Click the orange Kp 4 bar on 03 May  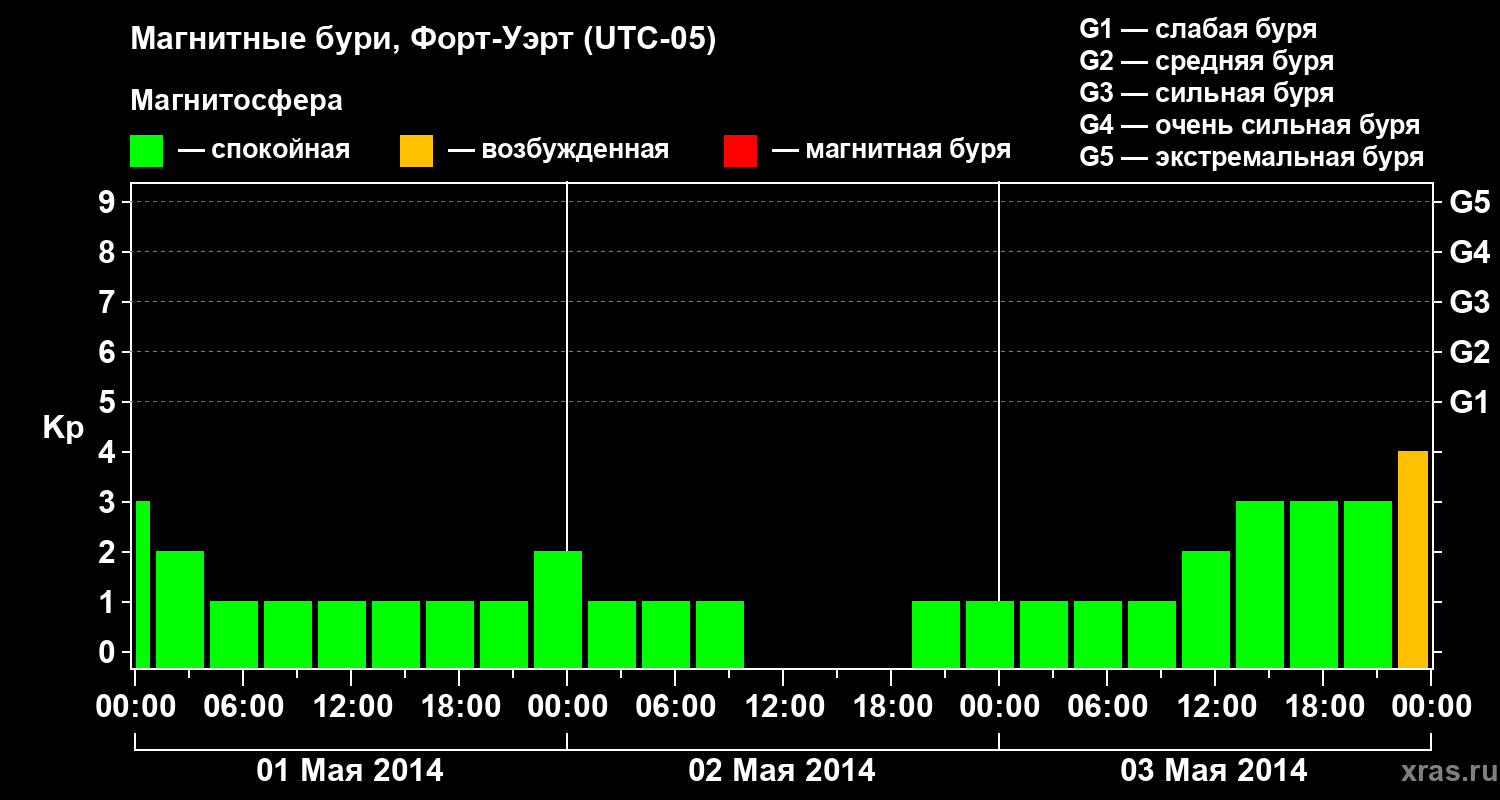(1413, 559)
